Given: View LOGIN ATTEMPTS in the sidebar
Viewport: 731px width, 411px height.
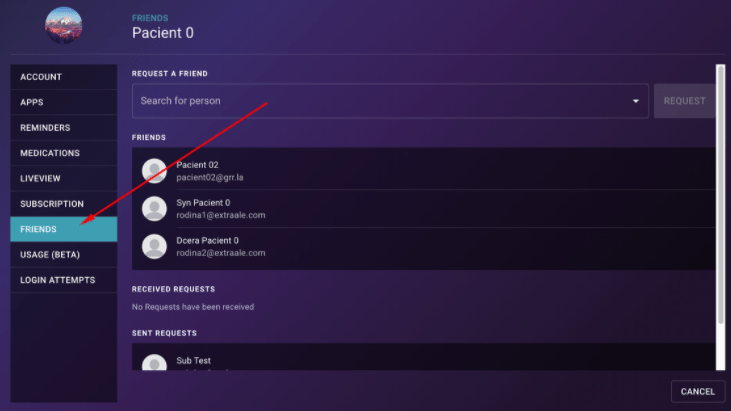Looking at the screenshot, I should [64, 280].
